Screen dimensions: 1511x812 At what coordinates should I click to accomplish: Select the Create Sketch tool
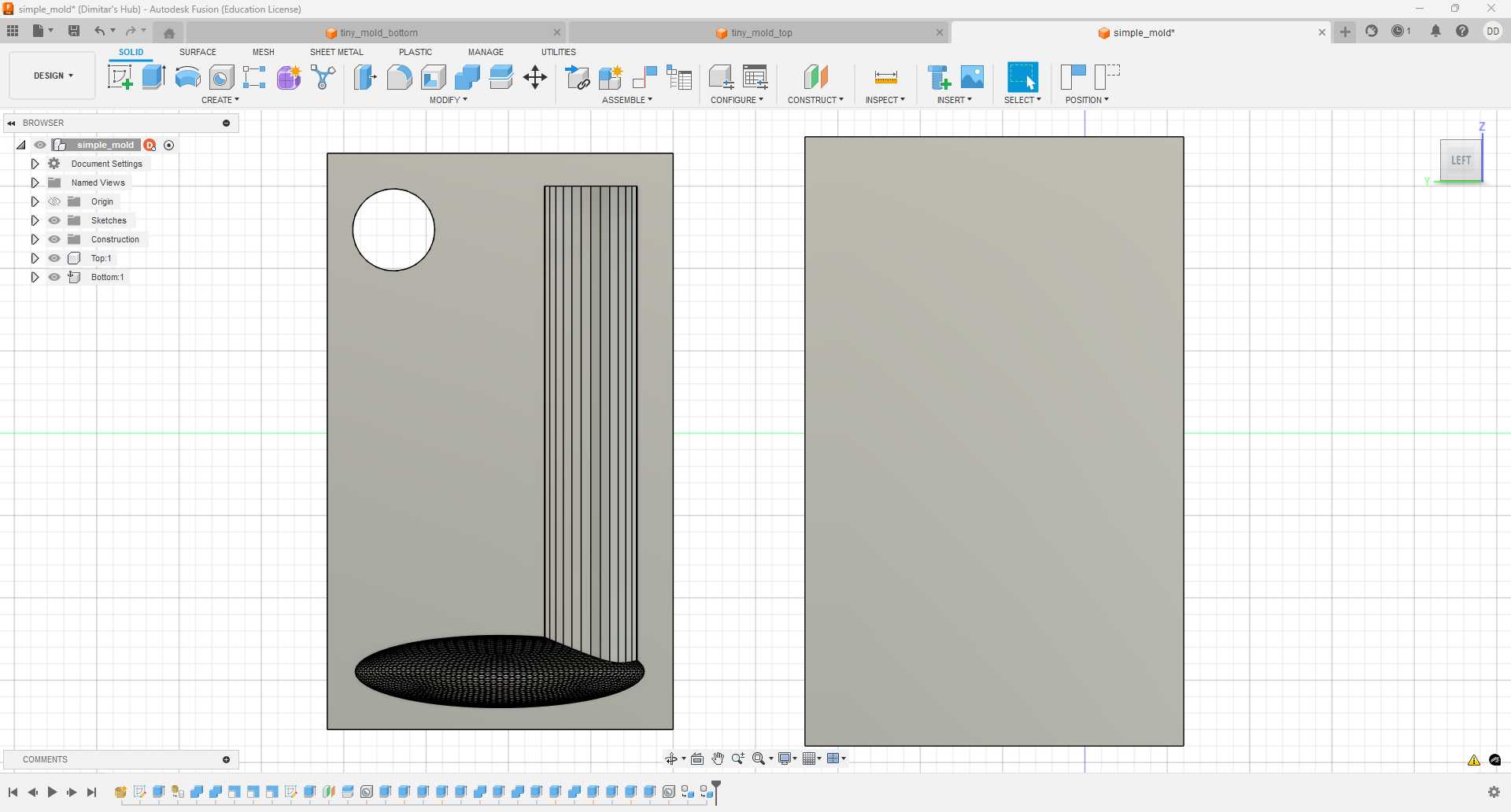(x=120, y=76)
